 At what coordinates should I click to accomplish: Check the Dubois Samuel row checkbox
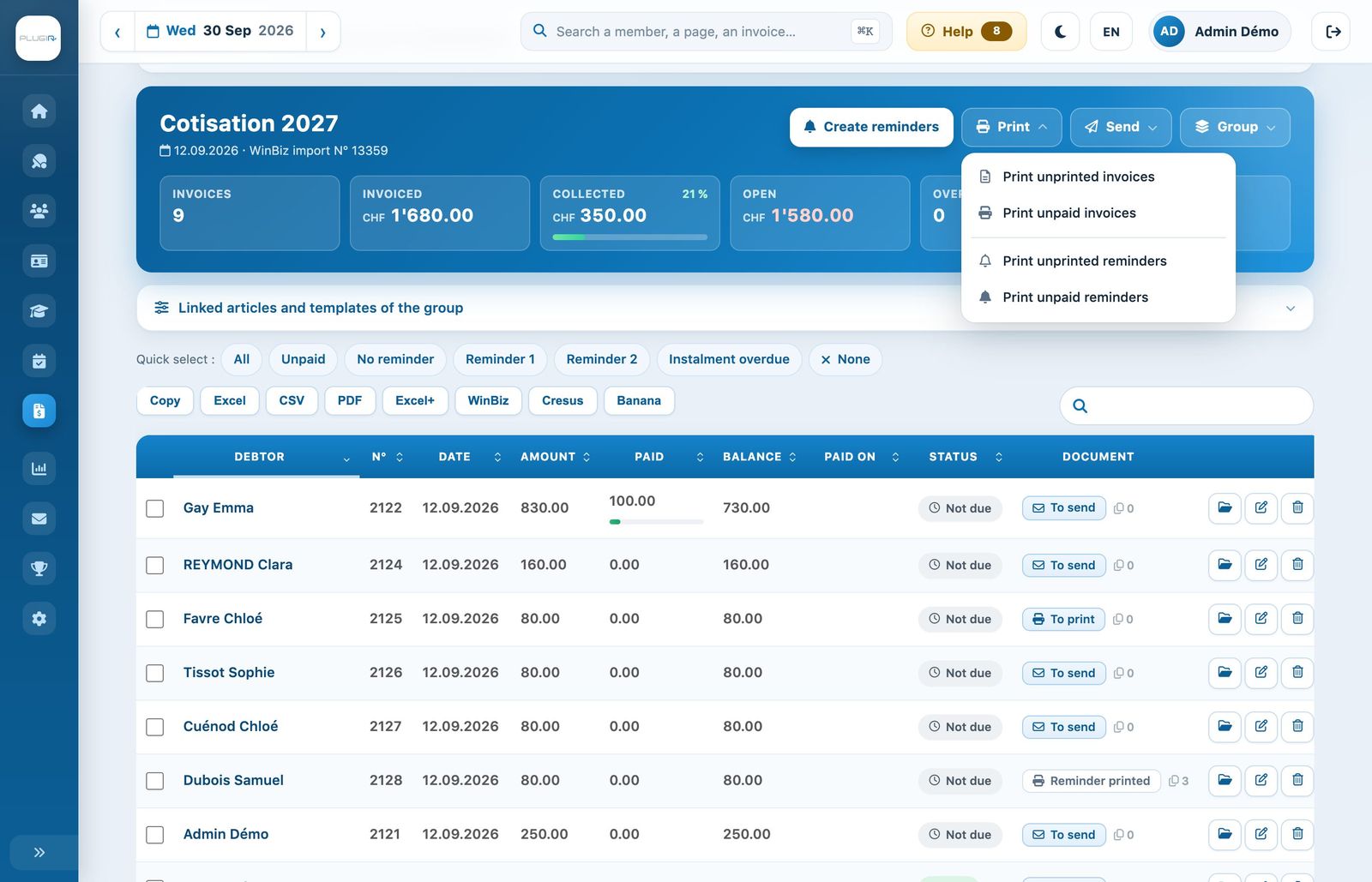tap(155, 781)
